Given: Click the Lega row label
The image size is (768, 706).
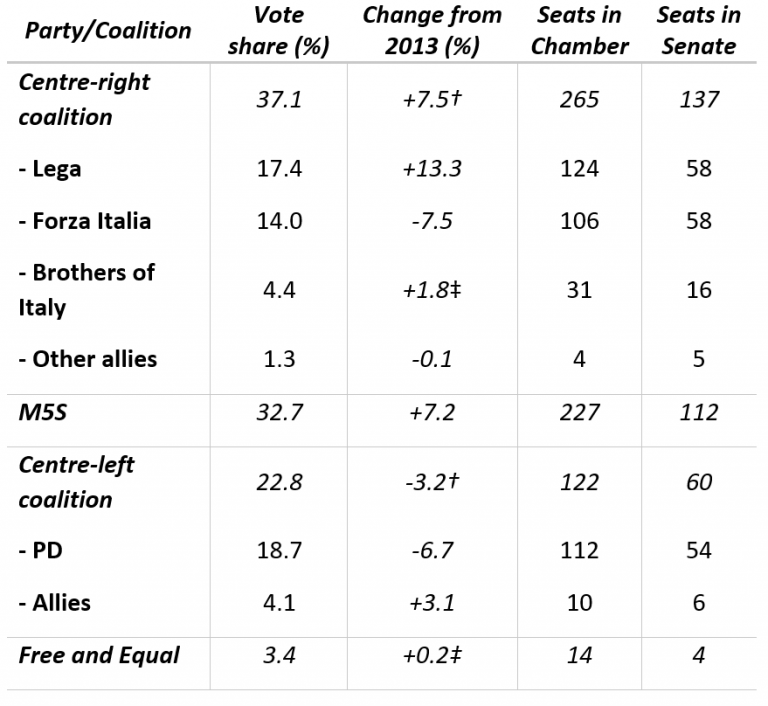Looking at the screenshot, I should point(50,168).
